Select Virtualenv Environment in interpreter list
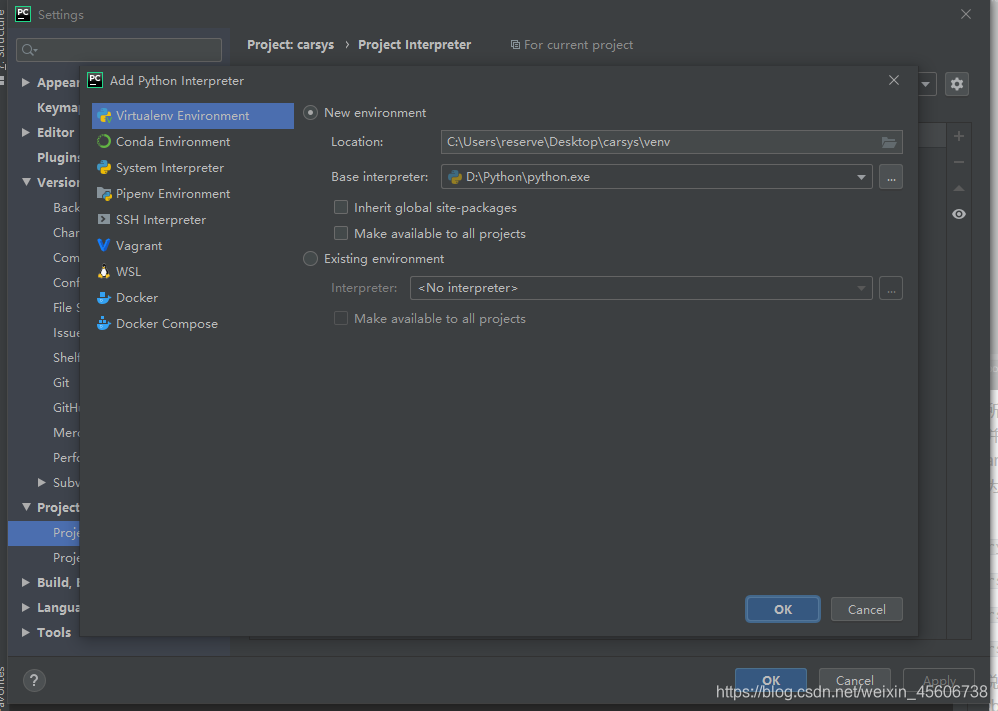The image size is (998, 711). point(193,116)
